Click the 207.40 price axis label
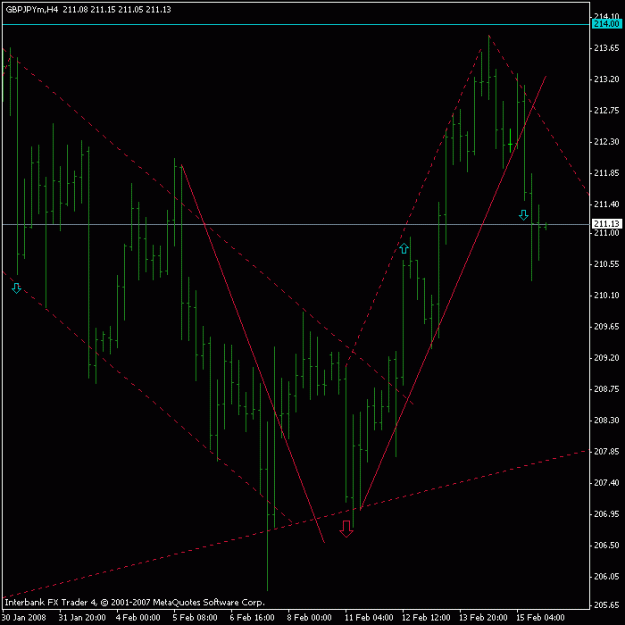 pyautogui.click(x=606, y=483)
